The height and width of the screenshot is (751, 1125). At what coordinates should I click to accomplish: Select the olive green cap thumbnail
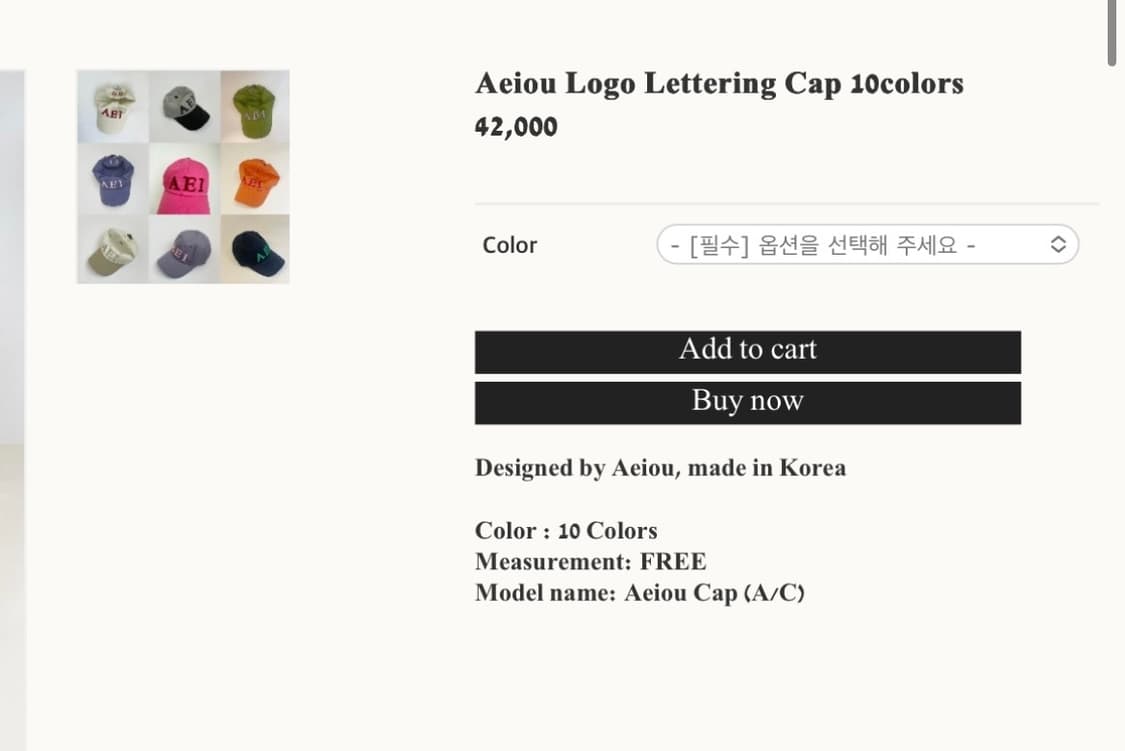[255, 104]
